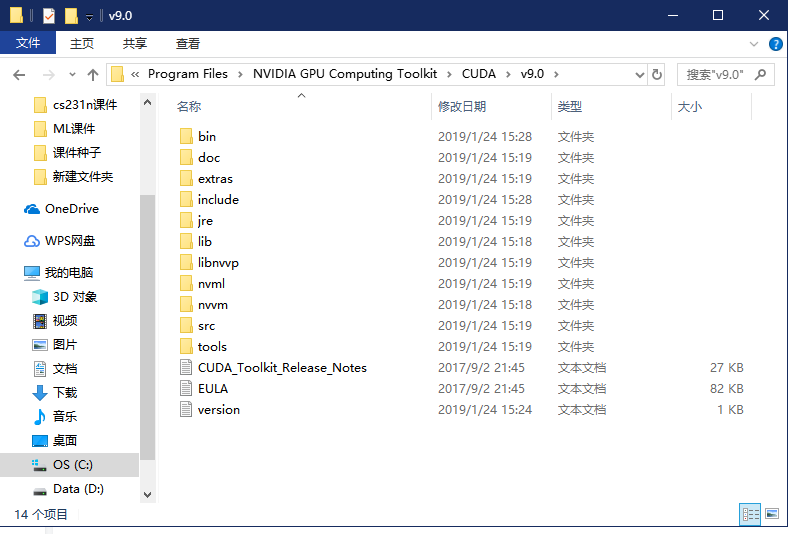Open the address bar history dropdown
795x534 pixels.
639,75
